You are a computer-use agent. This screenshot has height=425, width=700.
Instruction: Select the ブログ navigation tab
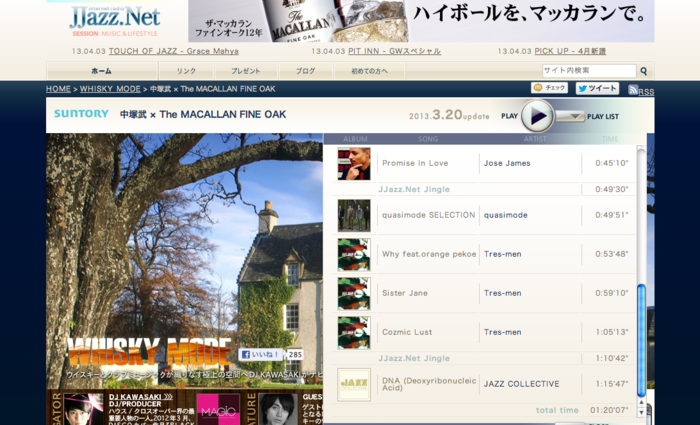305,71
